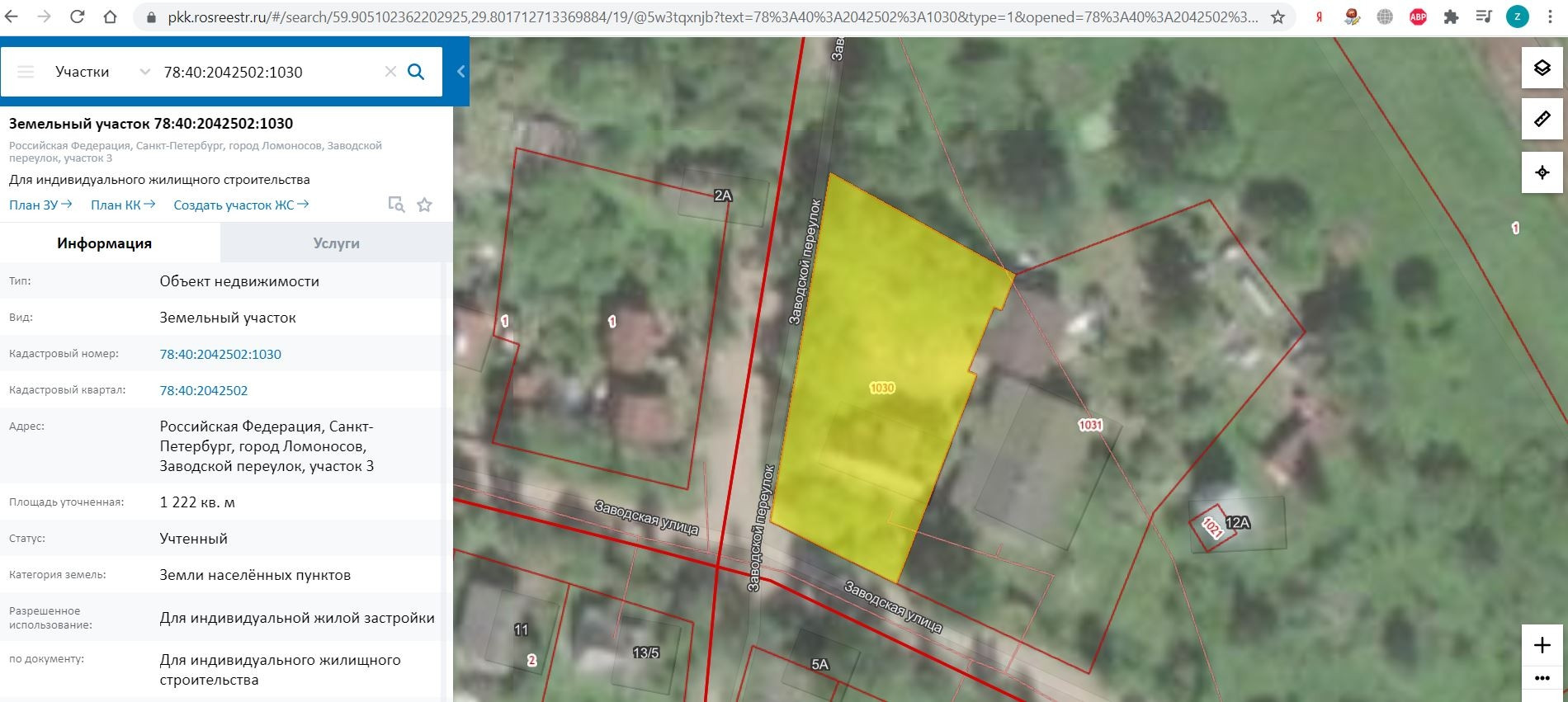Open the character avatar extension icon
Screen dimensions: 1568x702
coord(1352,16)
